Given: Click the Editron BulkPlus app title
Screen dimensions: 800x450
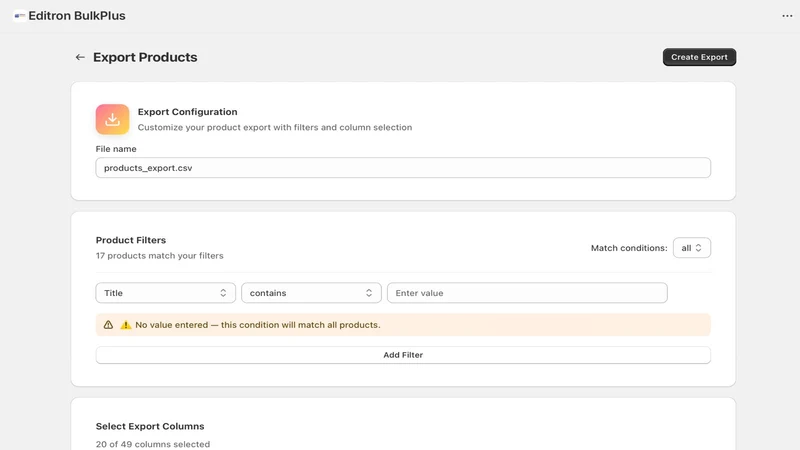Looking at the screenshot, I should pos(77,16).
